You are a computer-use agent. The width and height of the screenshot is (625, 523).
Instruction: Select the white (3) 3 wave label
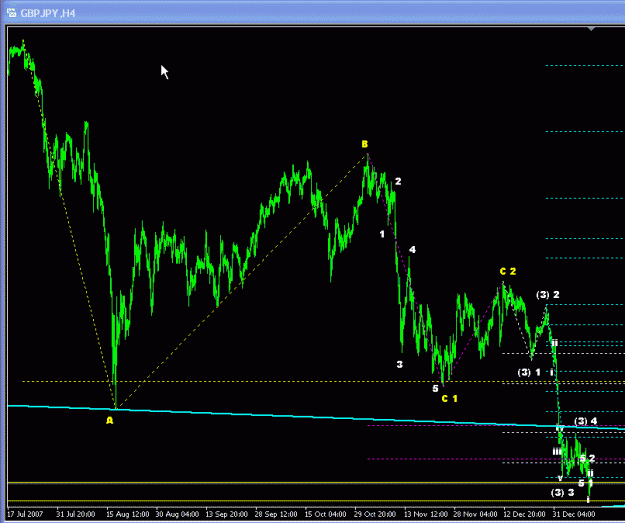[562, 493]
